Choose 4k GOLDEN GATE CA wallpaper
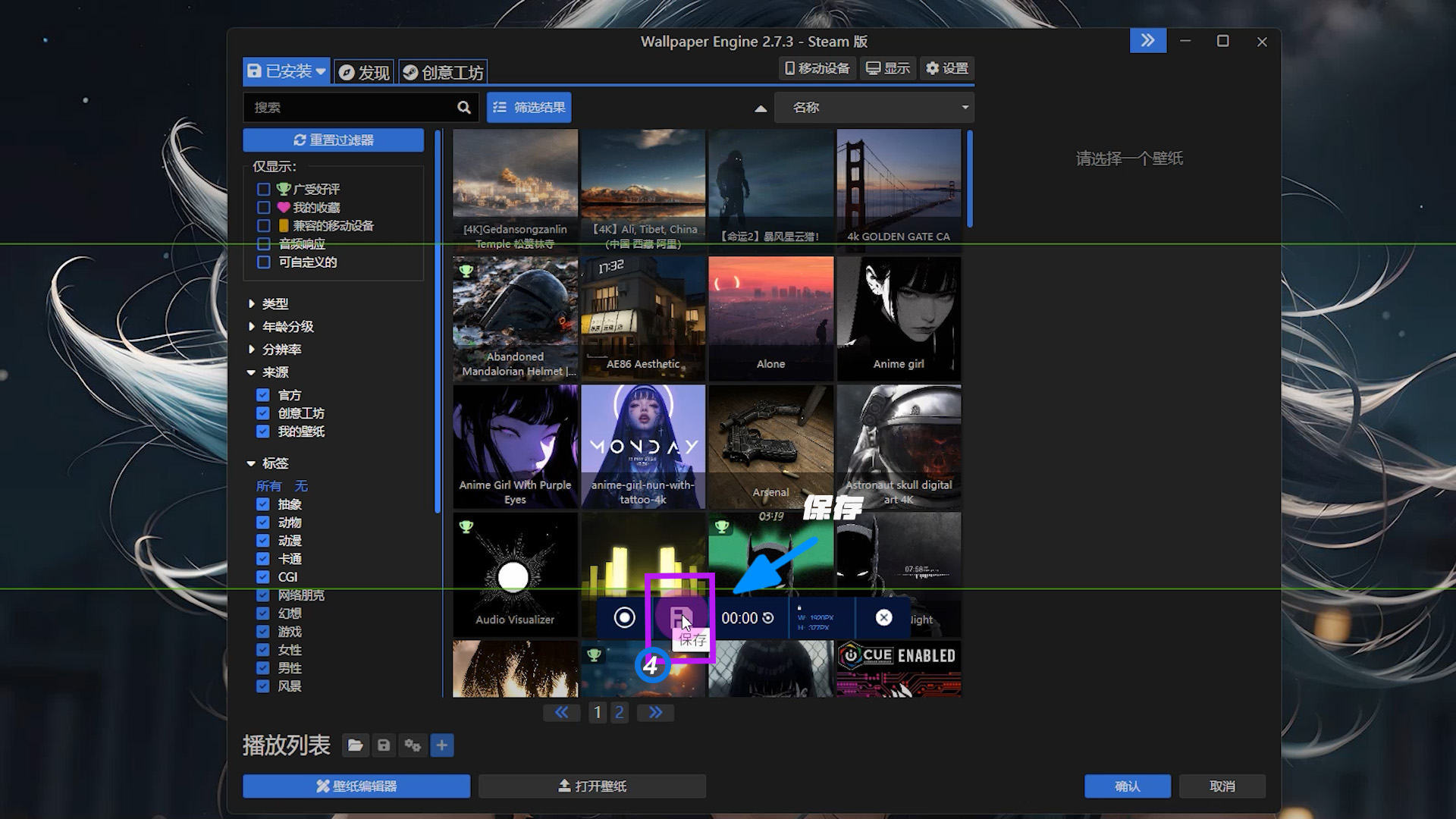The width and height of the screenshot is (1456, 819). coord(899,190)
